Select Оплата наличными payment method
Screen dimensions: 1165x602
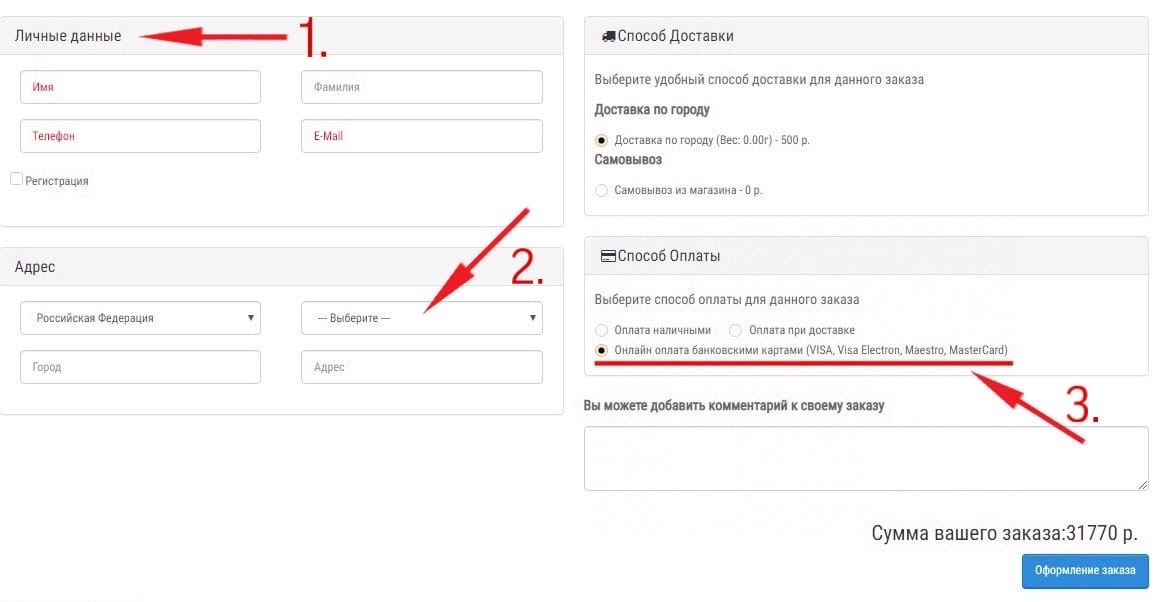coord(601,330)
